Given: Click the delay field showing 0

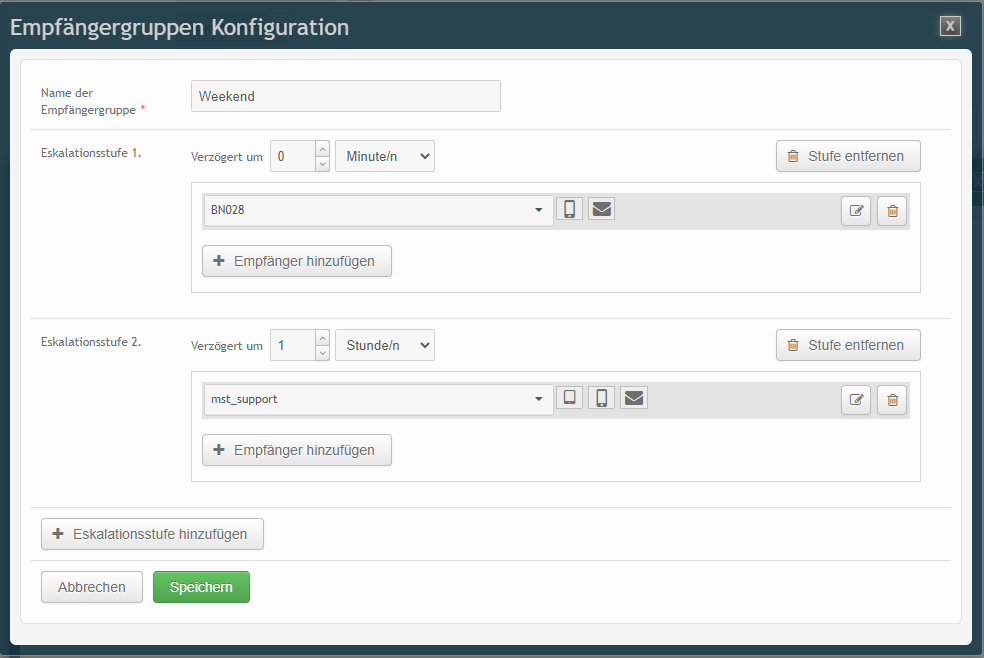Looking at the screenshot, I should (293, 156).
